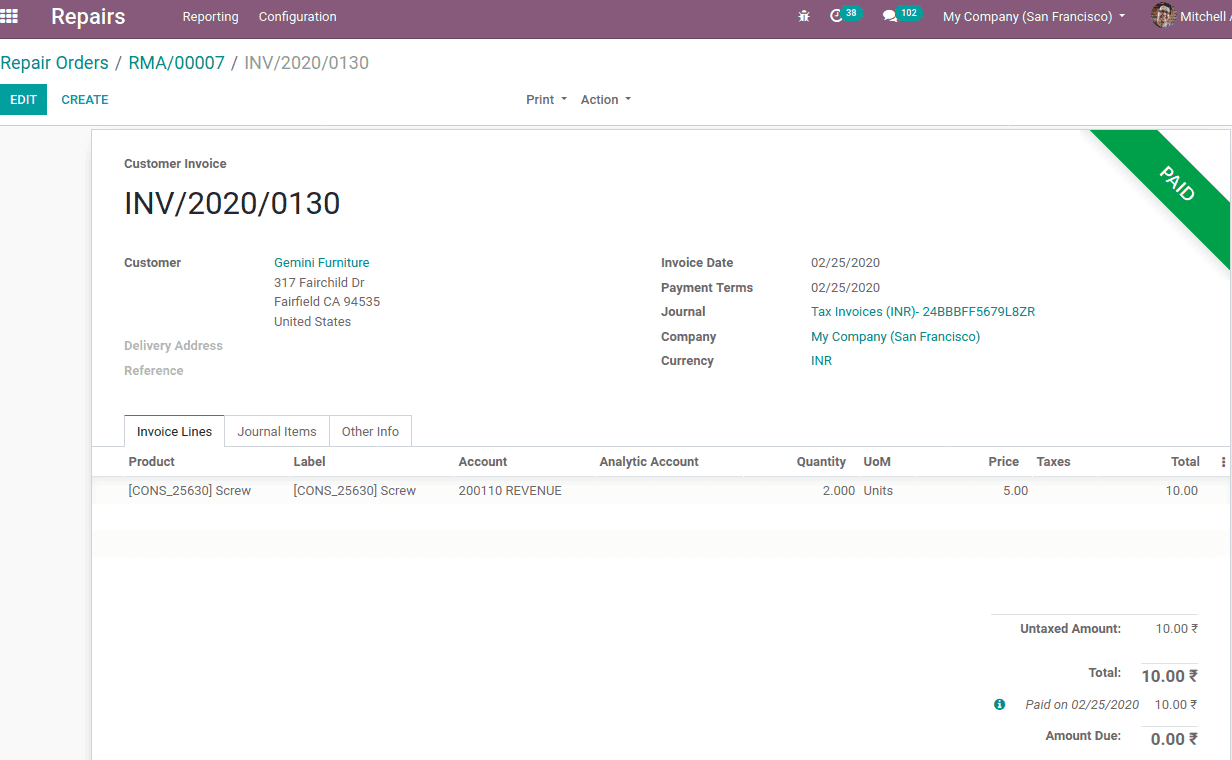Click the user avatar picture
The height and width of the screenshot is (760, 1232).
click(1163, 16)
